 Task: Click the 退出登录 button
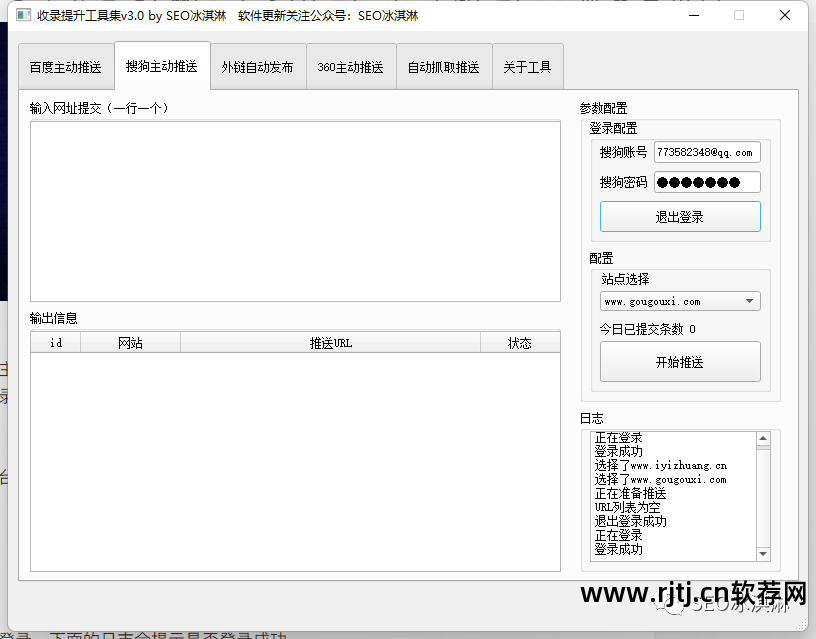(680, 216)
